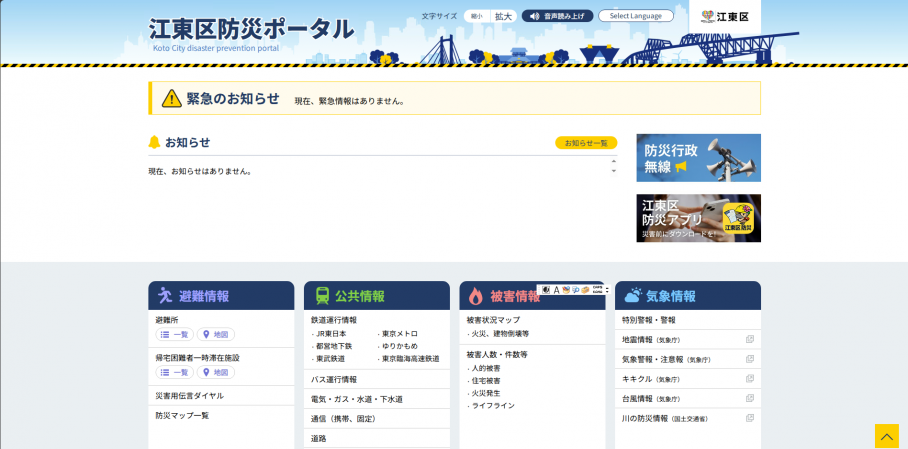Open キキクル（気象庁） link

651,379
